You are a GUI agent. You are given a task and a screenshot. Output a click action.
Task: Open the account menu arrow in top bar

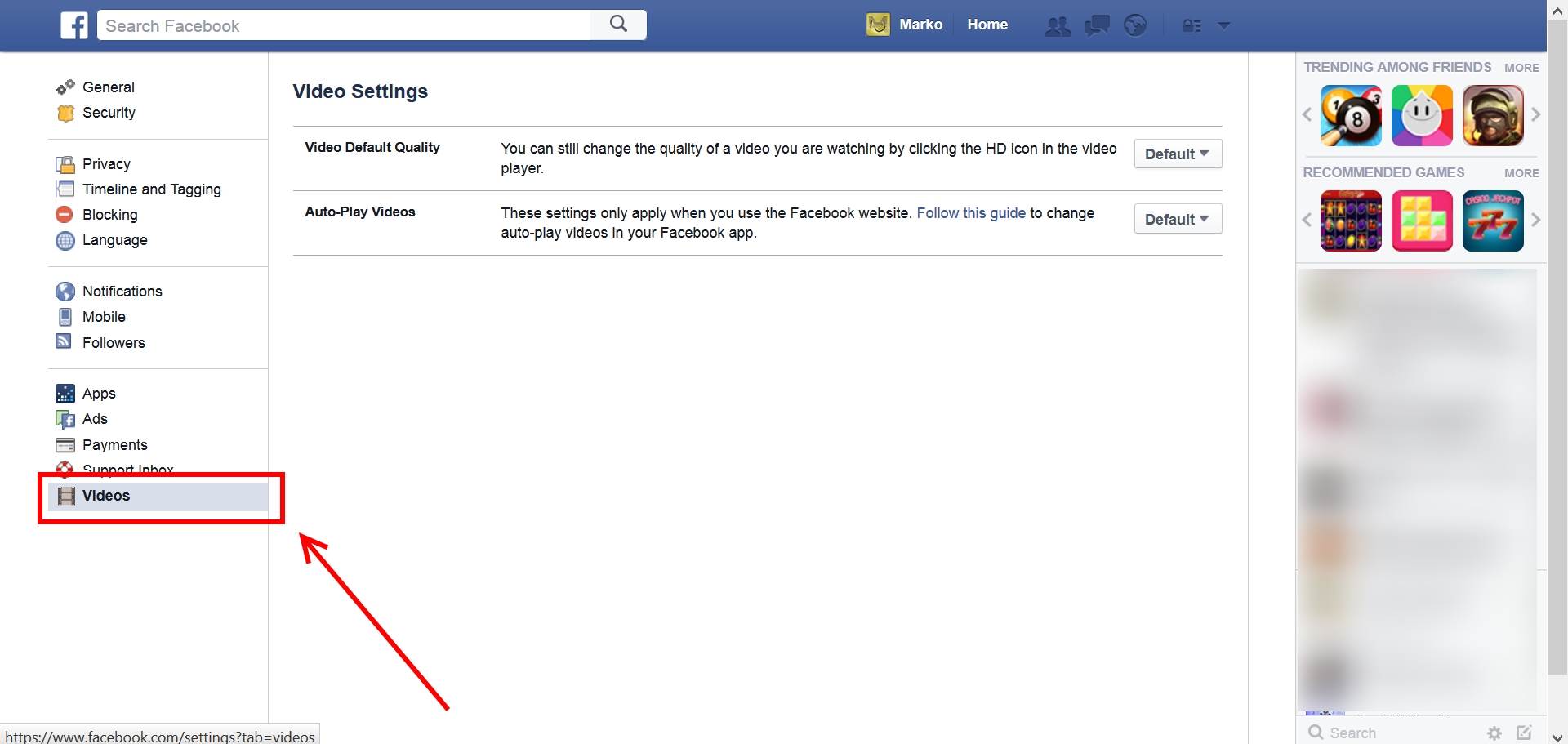point(1223,26)
